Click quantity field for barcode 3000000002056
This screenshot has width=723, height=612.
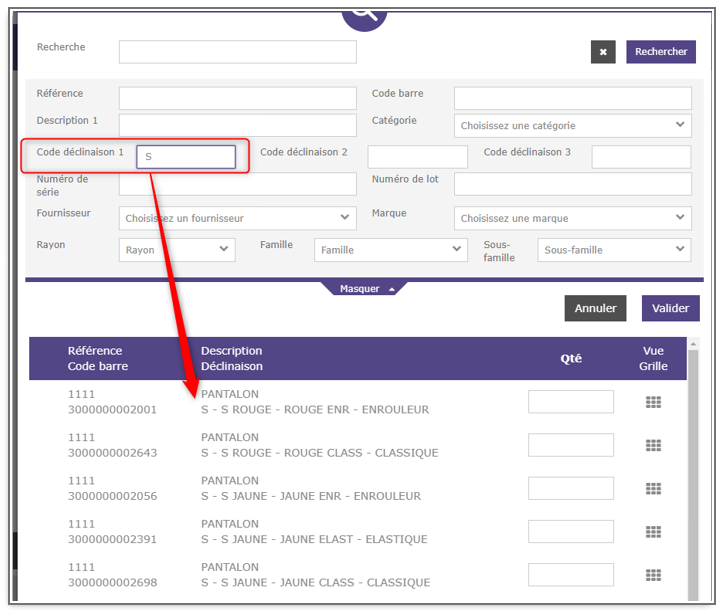(x=571, y=488)
